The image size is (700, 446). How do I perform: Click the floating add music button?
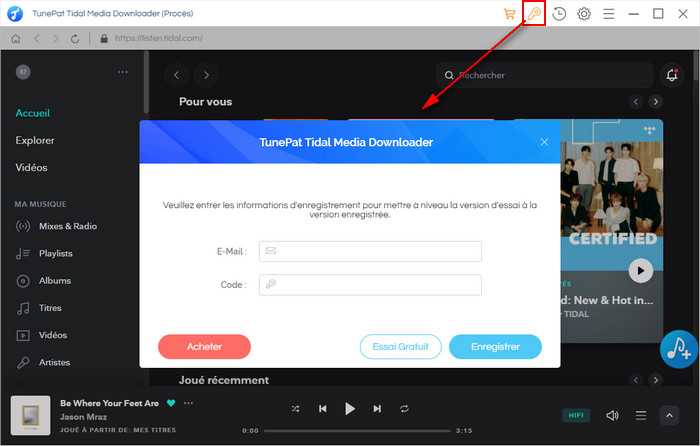click(x=679, y=347)
